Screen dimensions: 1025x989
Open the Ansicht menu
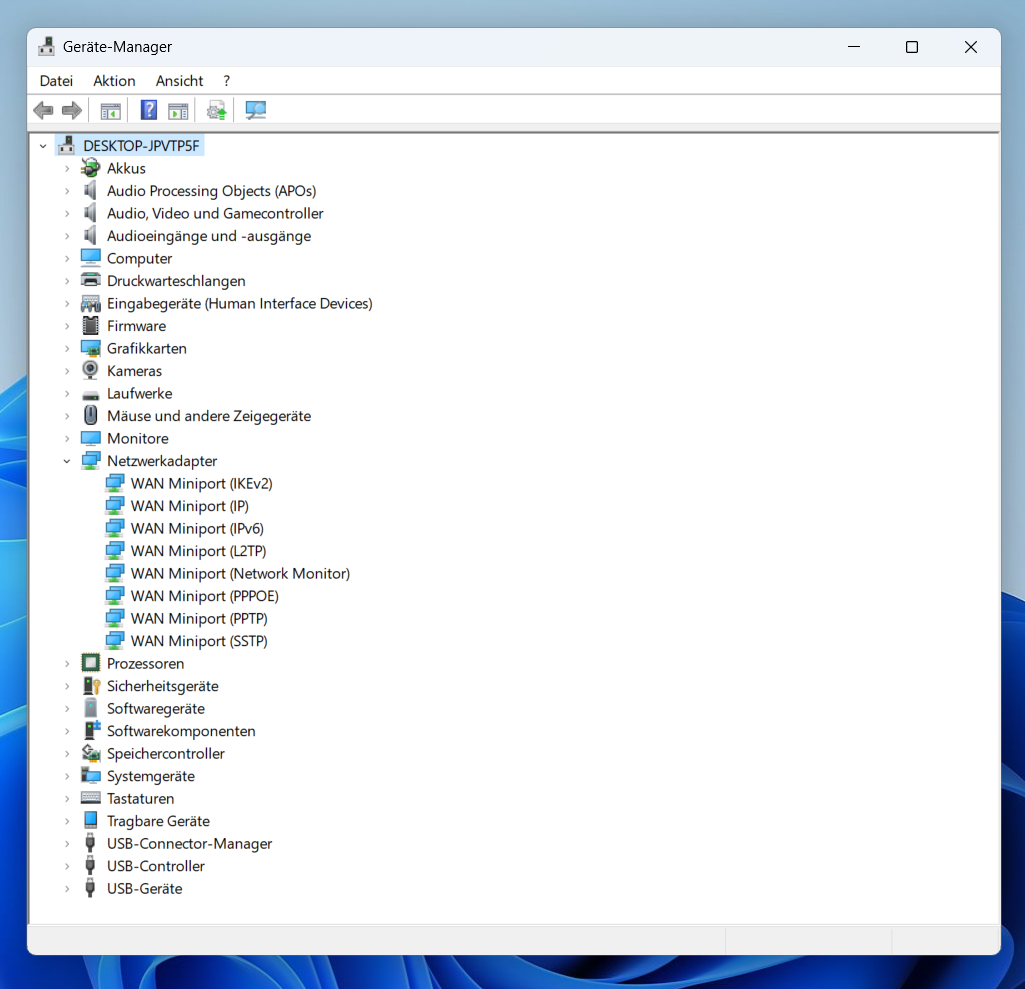pos(179,80)
